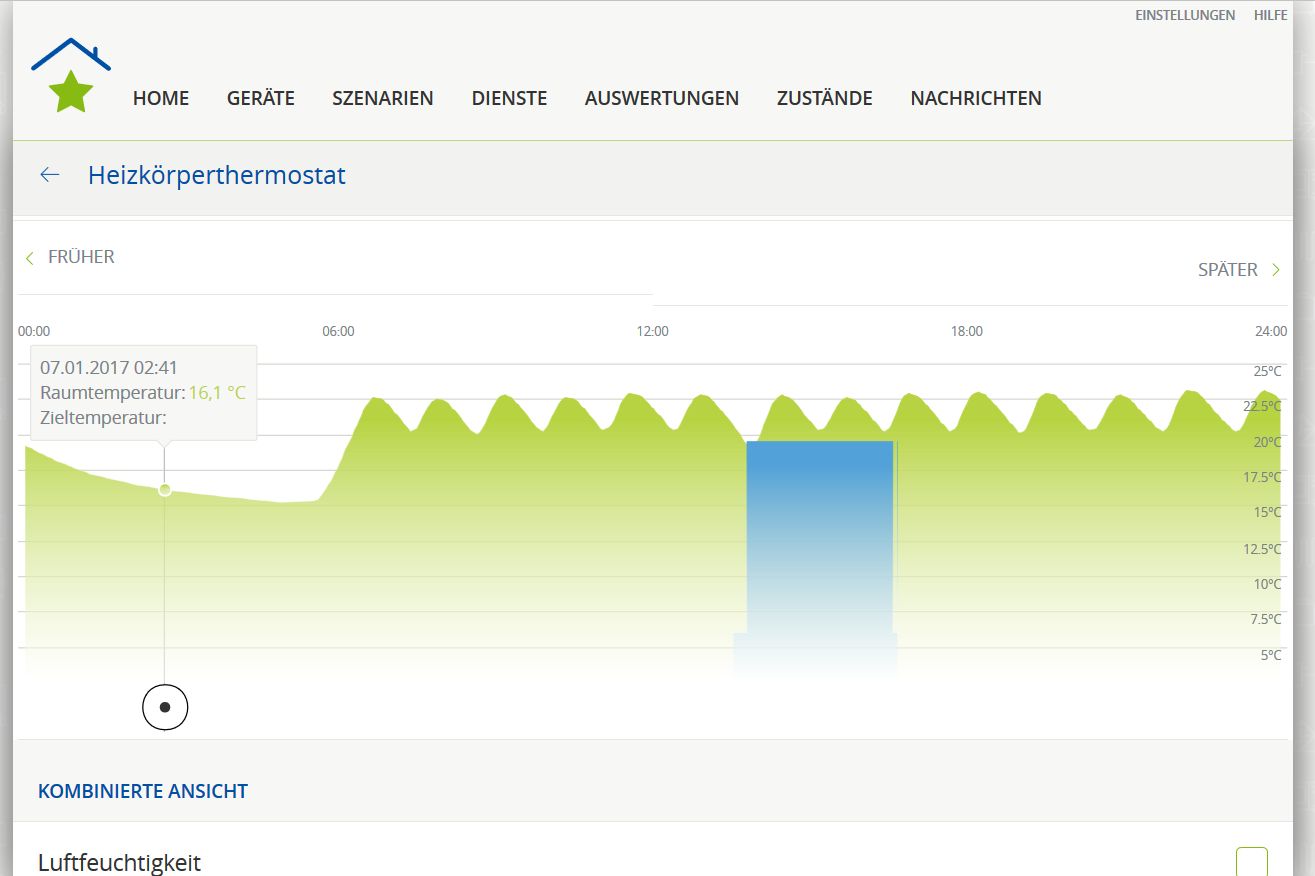The image size is (1315, 876).
Task: Open EINSTELLUNGEN link
Action: click(1184, 15)
